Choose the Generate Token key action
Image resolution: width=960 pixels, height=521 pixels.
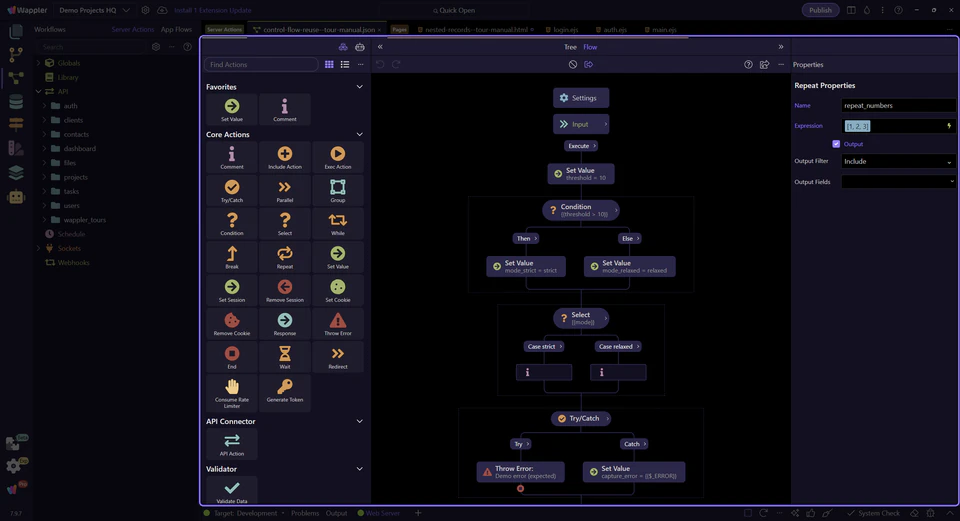285,393
